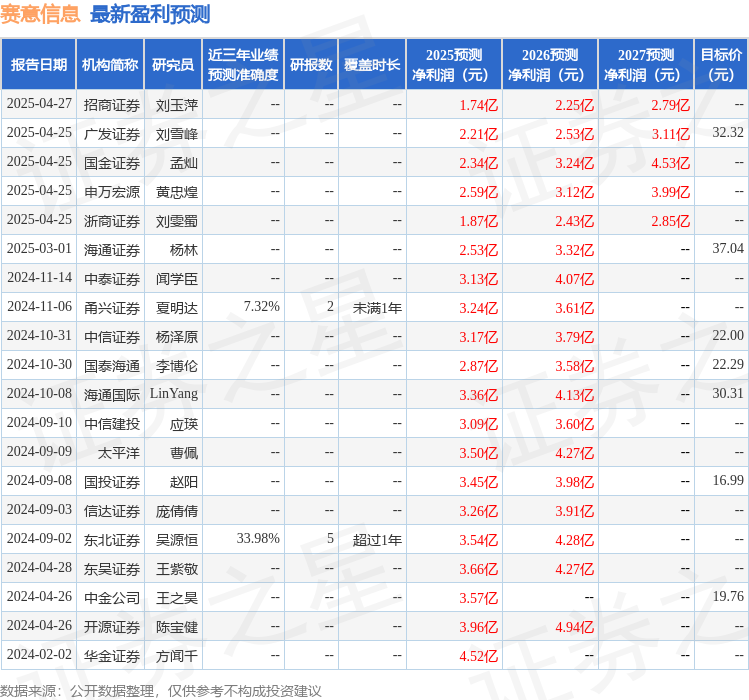Click the 覆盖时长 column header
Image resolution: width=749 pixels, height=700 pixels.
372,65
